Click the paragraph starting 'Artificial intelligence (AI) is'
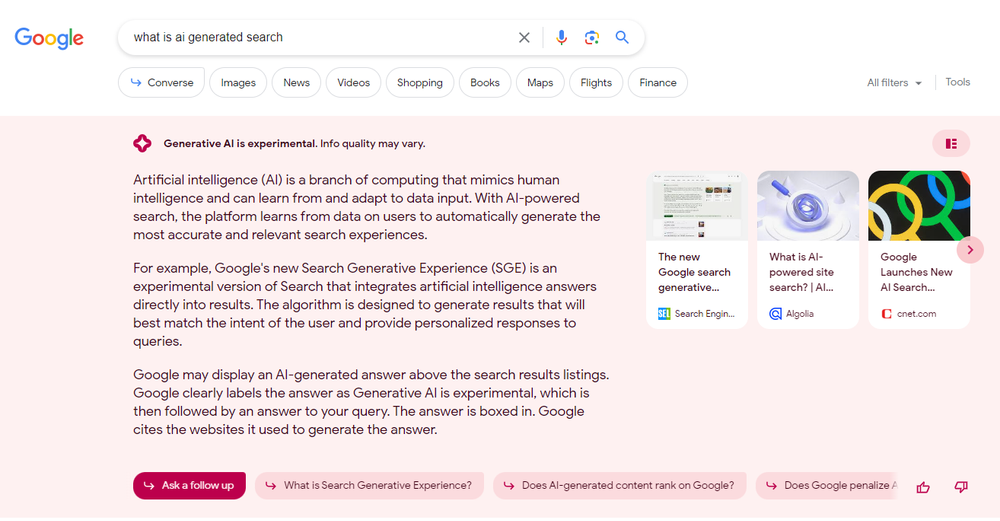1000x521 pixels. 367,207
